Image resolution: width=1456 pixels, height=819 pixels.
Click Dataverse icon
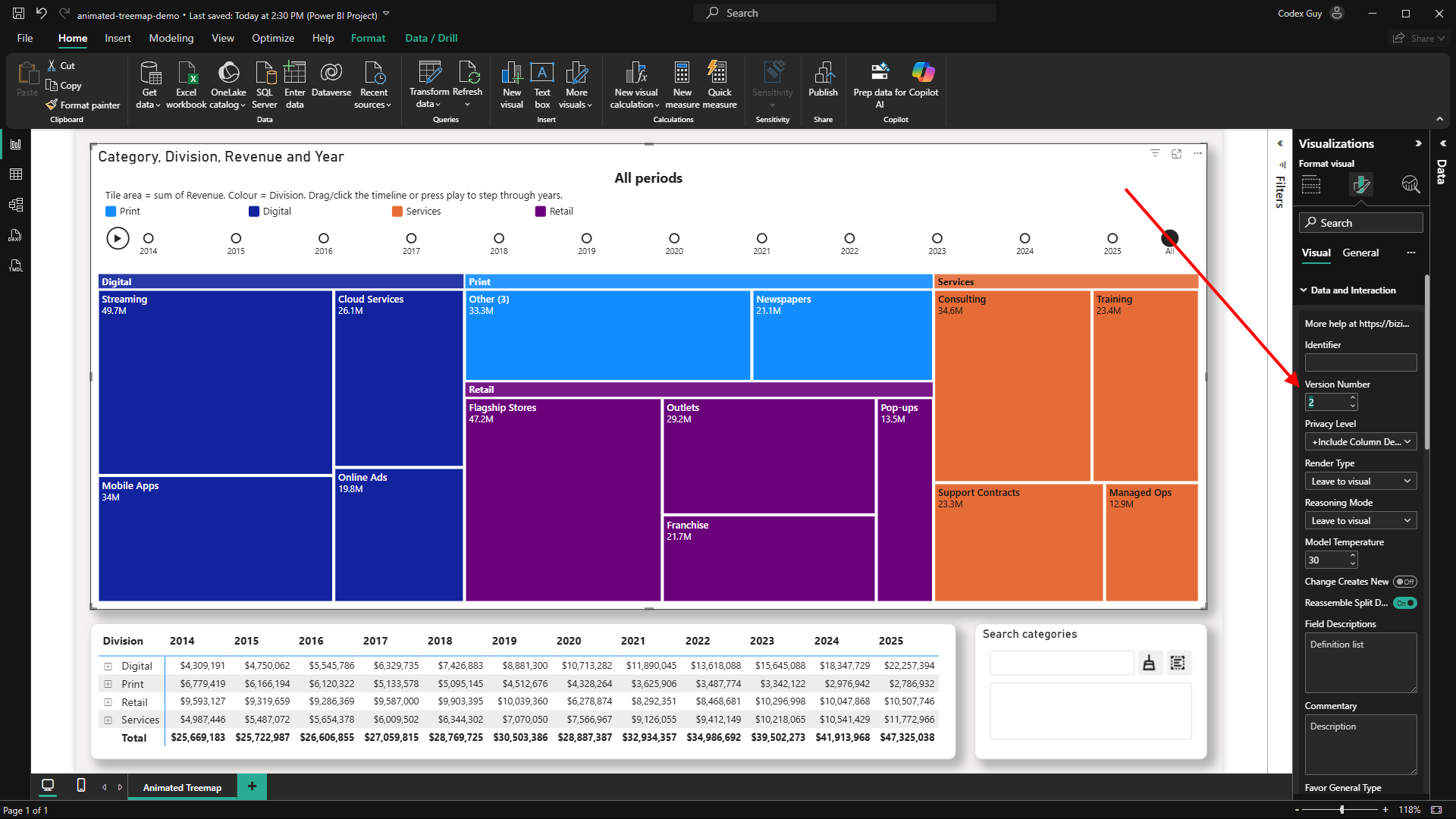click(331, 80)
